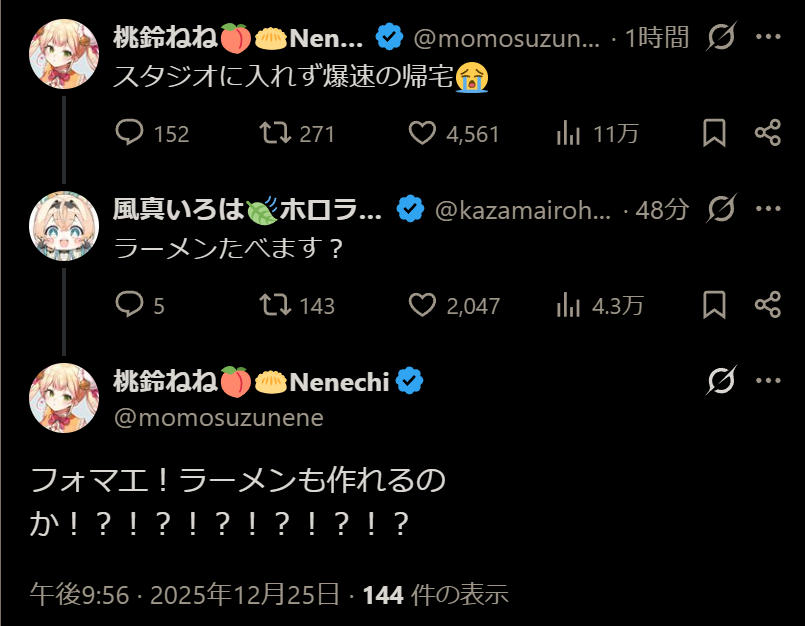Open the @kazamairoh profile handle link
This screenshot has height=626, width=805.
tap(521, 210)
